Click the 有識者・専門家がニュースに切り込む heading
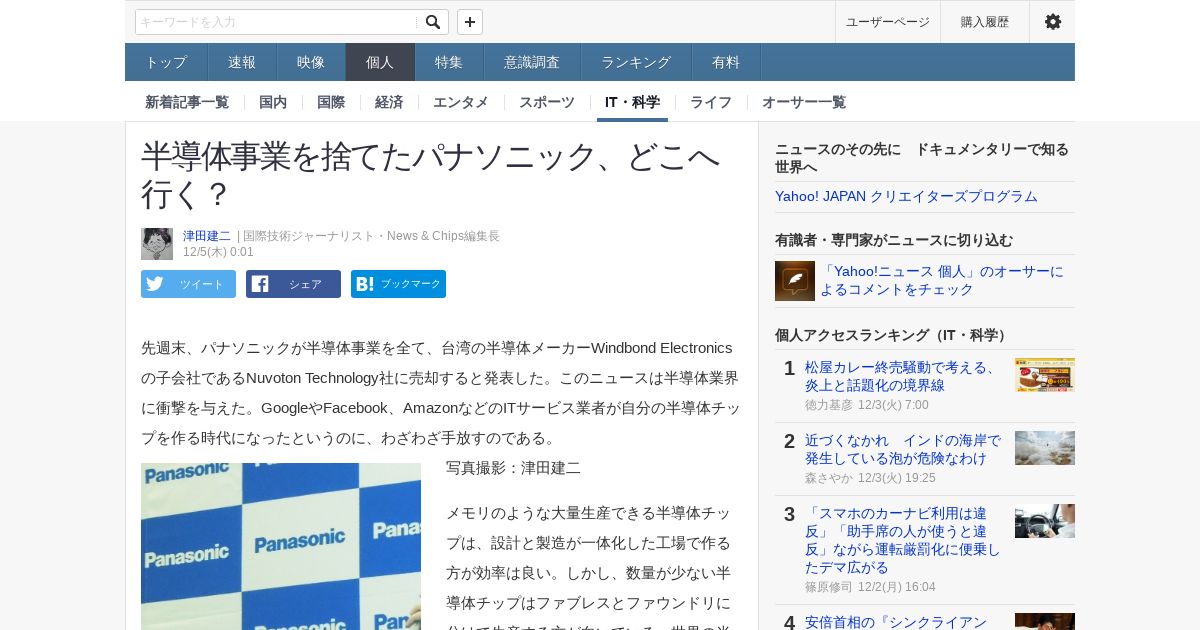Viewport: 1200px width, 630px height. (x=894, y=240)
